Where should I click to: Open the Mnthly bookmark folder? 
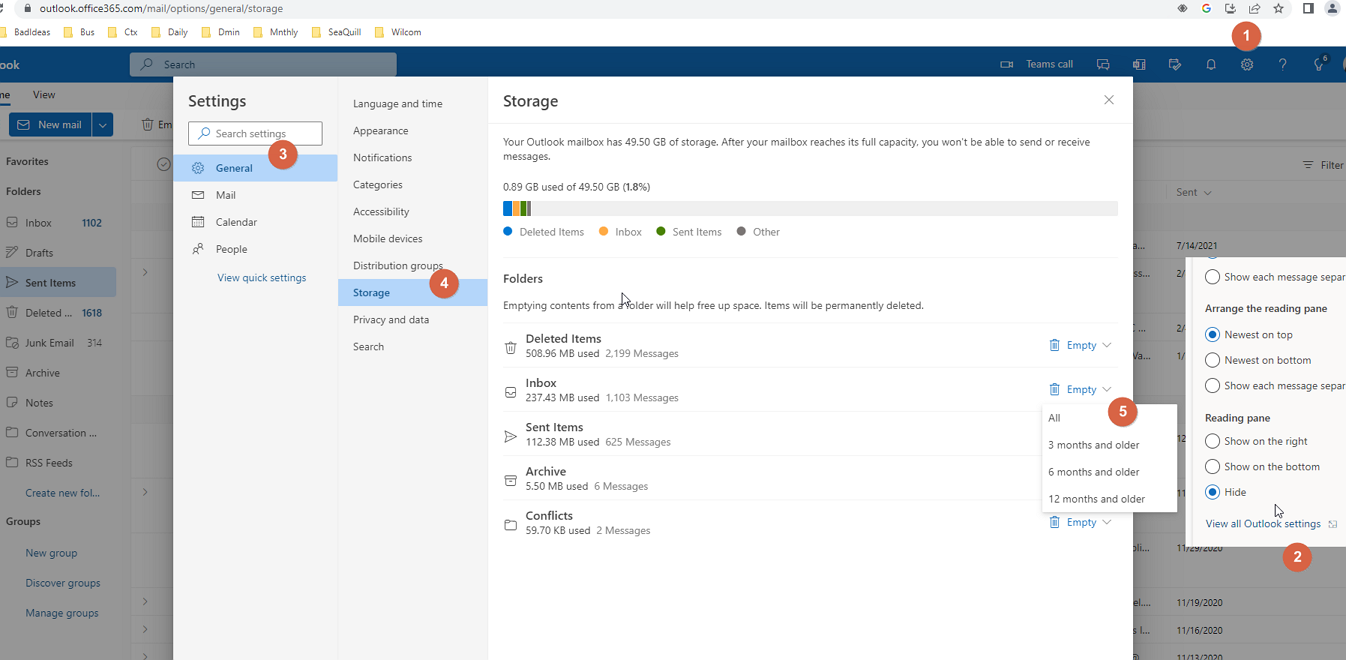click(276, 32)
